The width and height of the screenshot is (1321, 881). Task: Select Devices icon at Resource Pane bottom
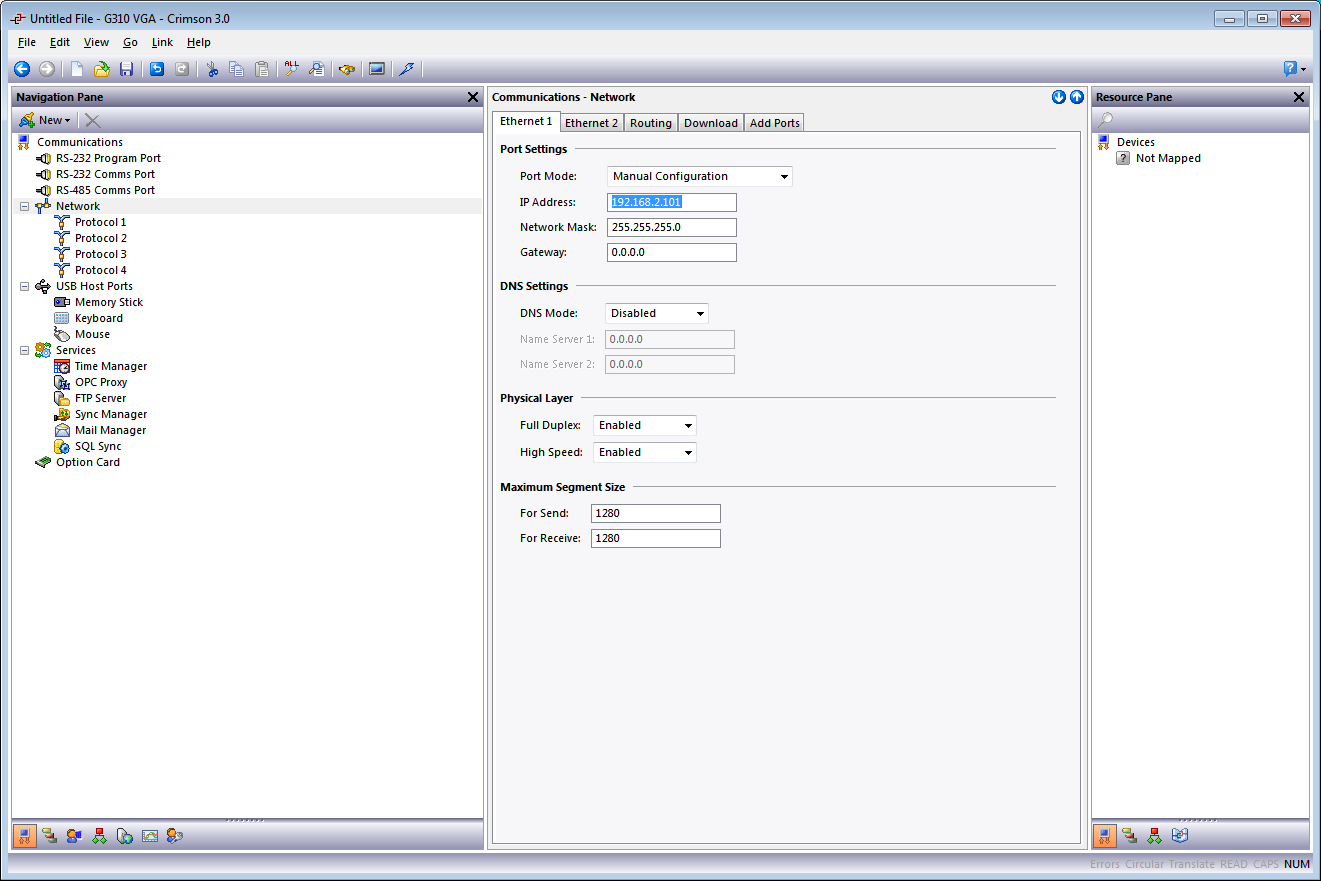point(1105,836)
